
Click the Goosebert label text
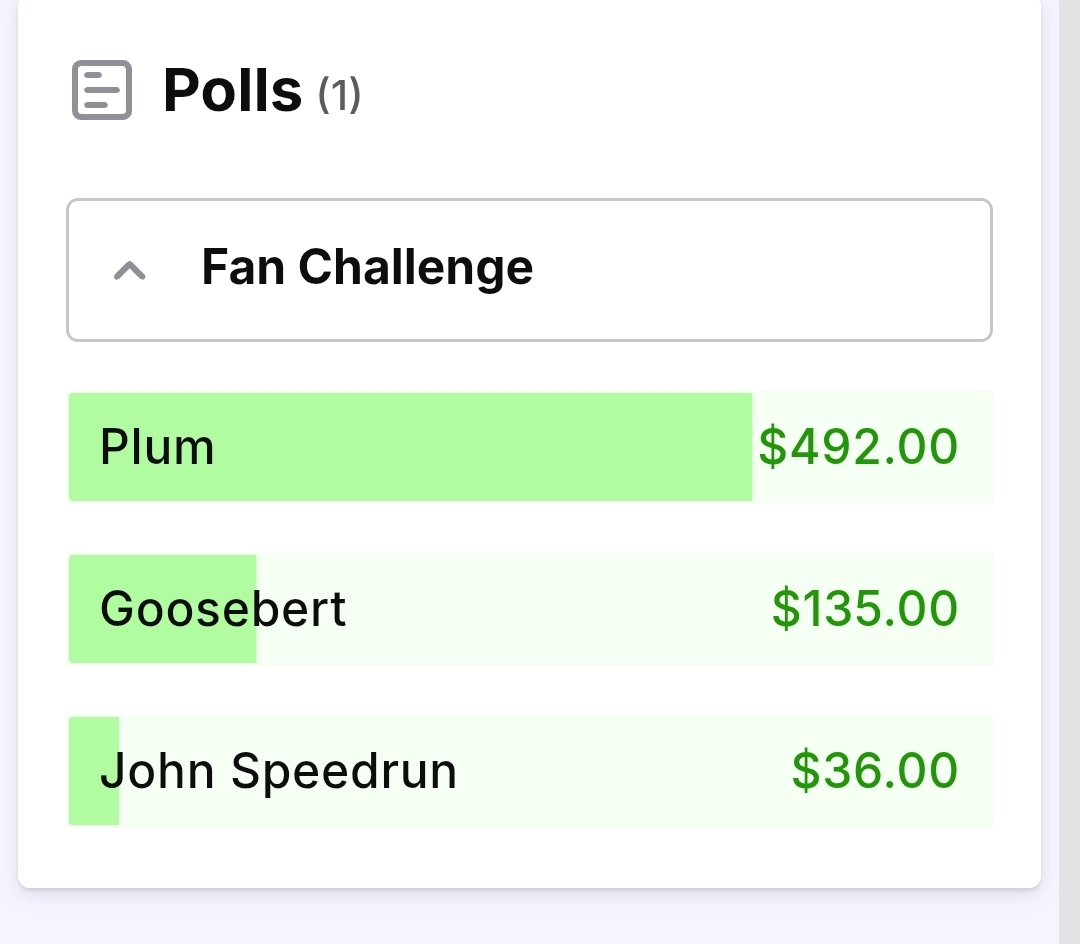pos(222,609)
